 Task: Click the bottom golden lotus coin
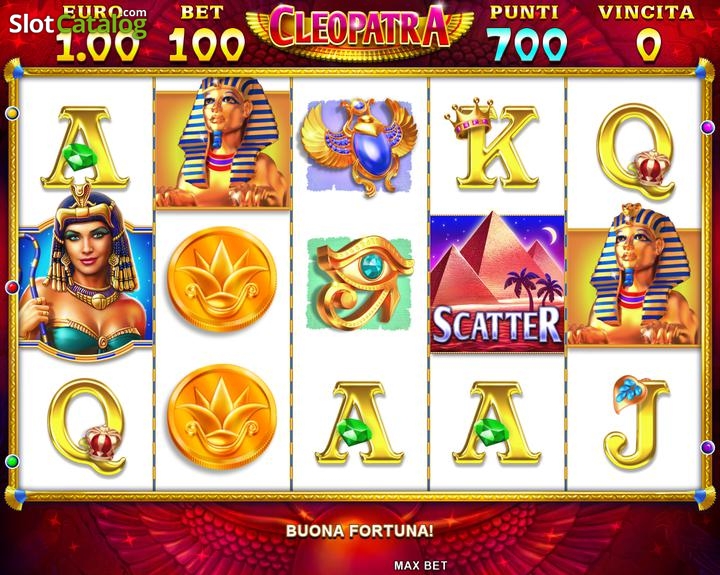222,418
